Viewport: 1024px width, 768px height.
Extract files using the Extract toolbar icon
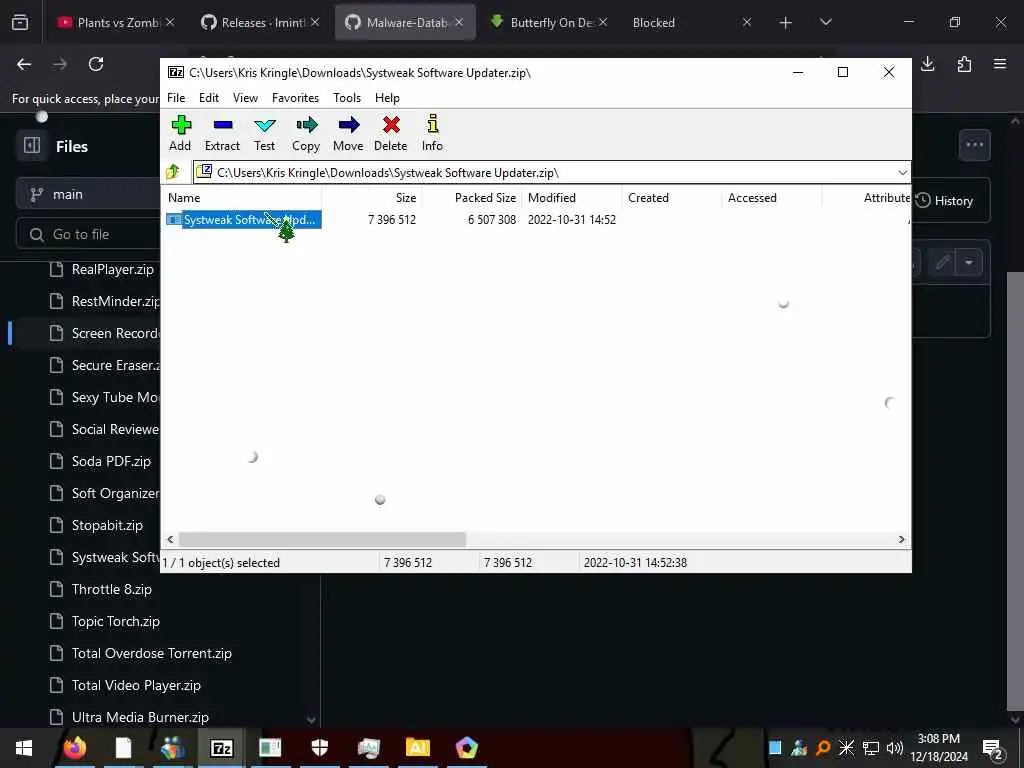(222, 134)
